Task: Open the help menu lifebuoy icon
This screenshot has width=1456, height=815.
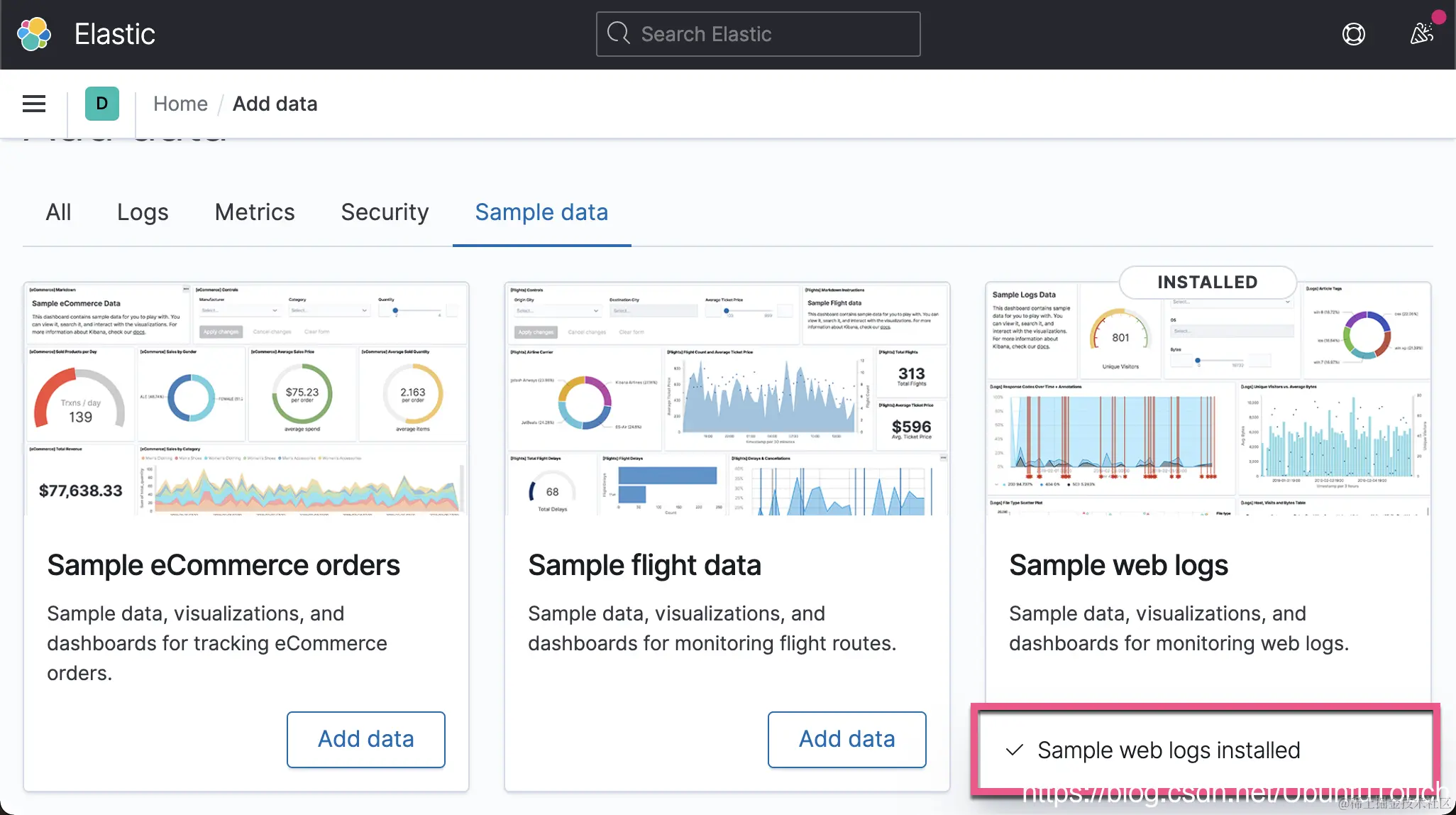Action: point(1353,34)
